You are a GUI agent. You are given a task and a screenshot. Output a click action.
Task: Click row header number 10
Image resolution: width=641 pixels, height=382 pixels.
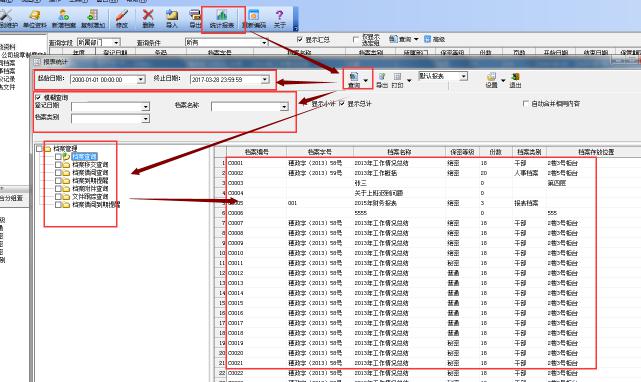[x=221, y=253]
